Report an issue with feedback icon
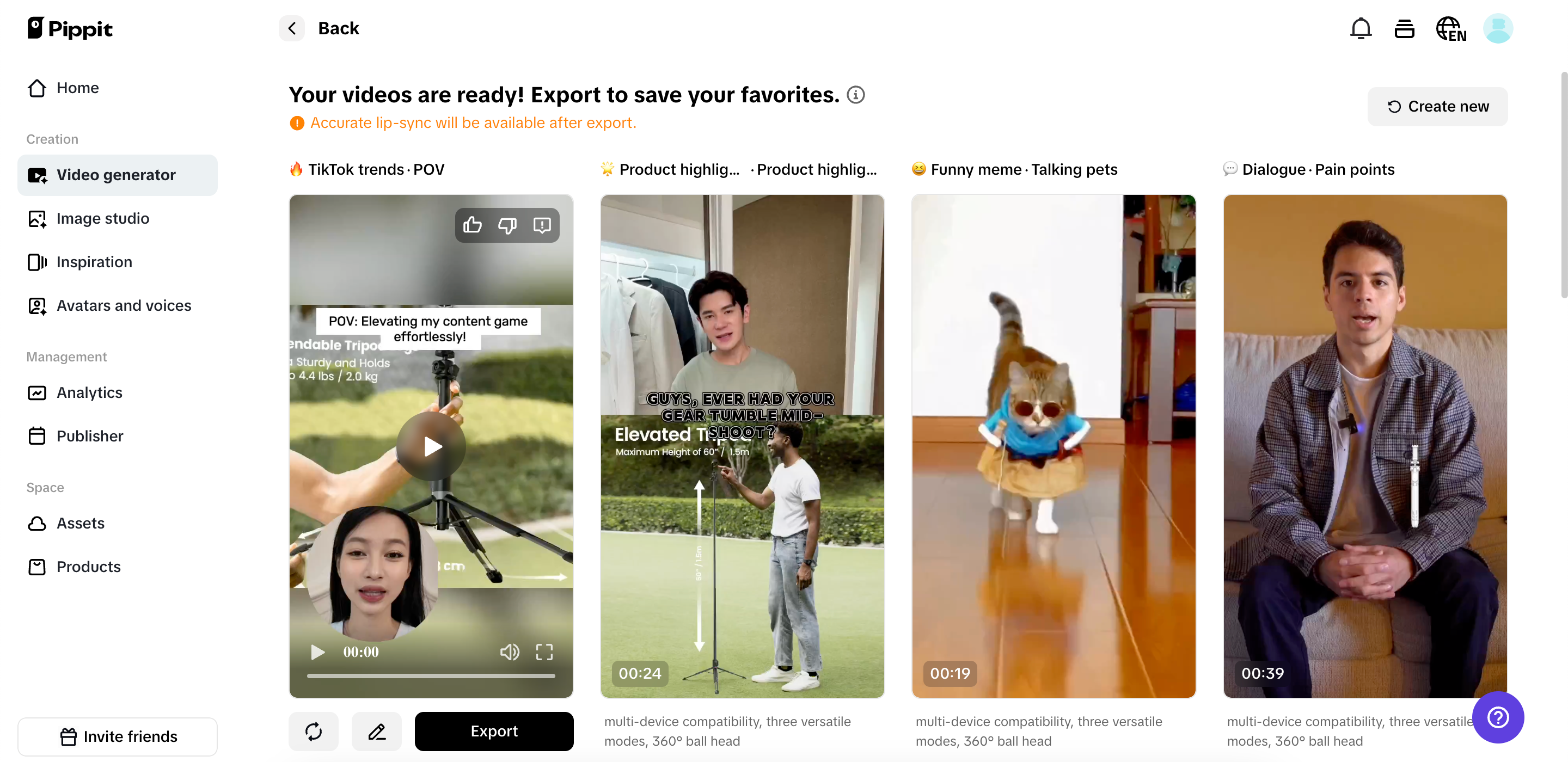1568x762 pixels. tap(542, 225)
